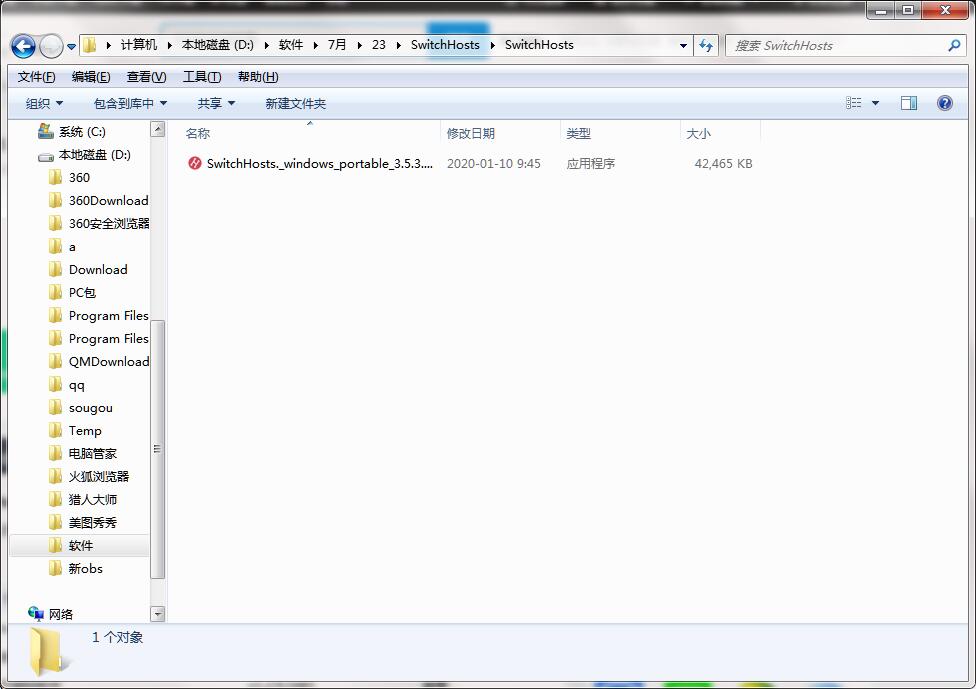The width and height of the screenshot is (976, 689).
Task: Click the search magnifier icon
Action: point(954,45)
